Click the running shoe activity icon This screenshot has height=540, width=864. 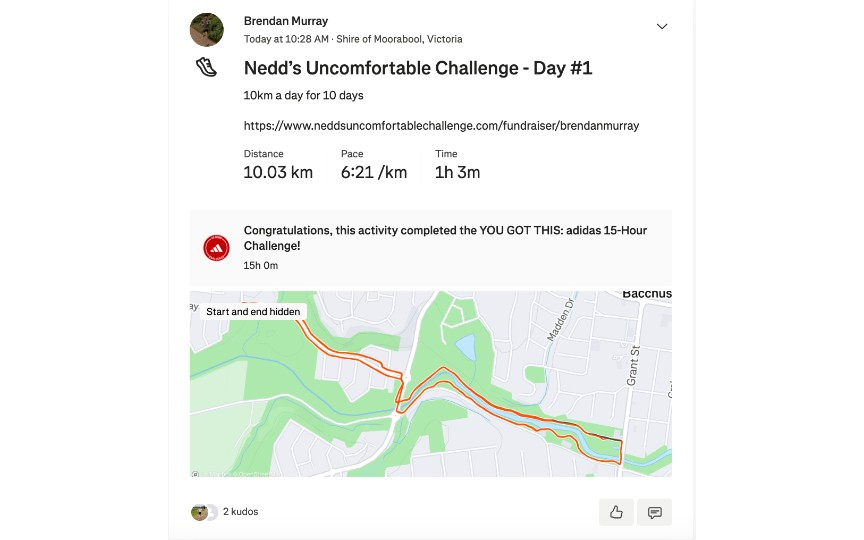pyautogui.click(x=206, y=68)
